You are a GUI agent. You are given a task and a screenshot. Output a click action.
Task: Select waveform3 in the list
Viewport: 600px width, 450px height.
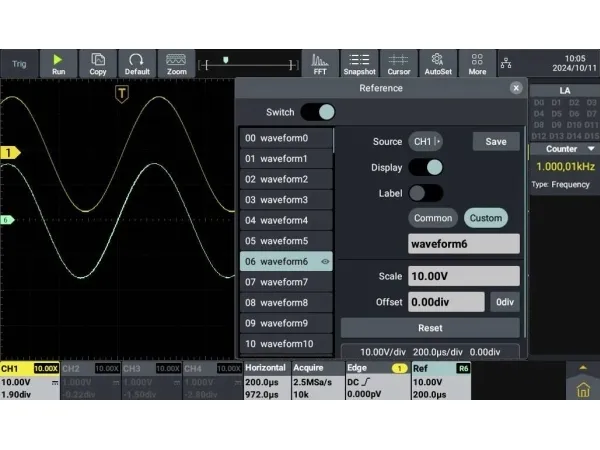coord(287,200)
